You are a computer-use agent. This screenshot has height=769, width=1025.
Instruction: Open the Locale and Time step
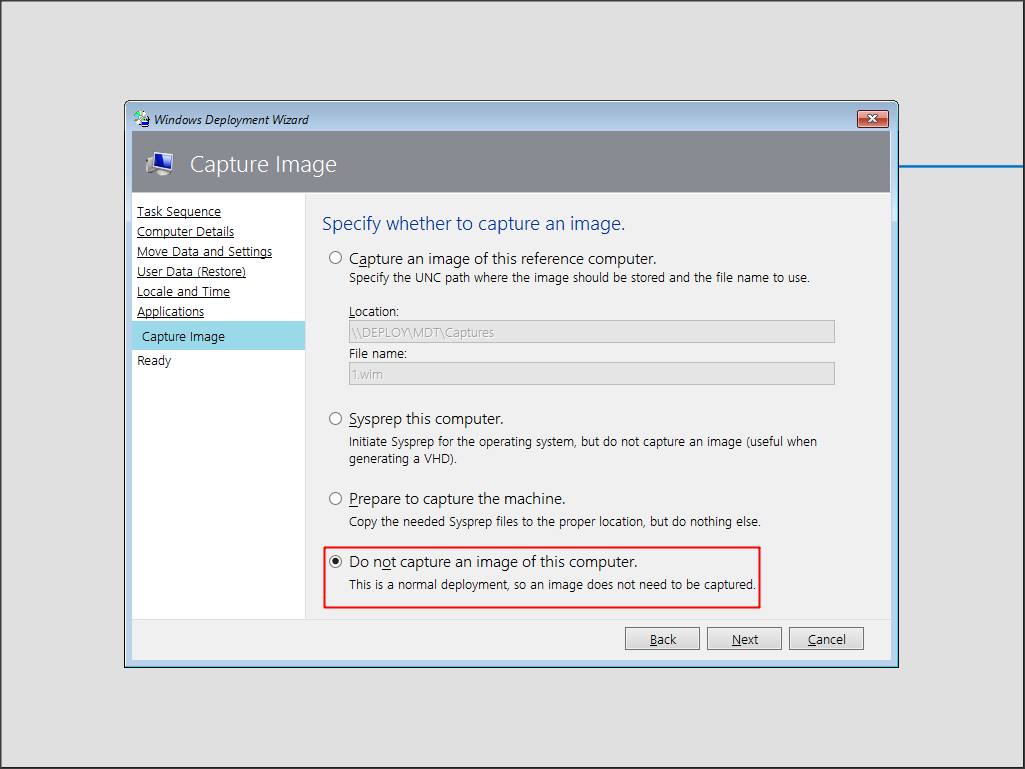click(183, 292)
